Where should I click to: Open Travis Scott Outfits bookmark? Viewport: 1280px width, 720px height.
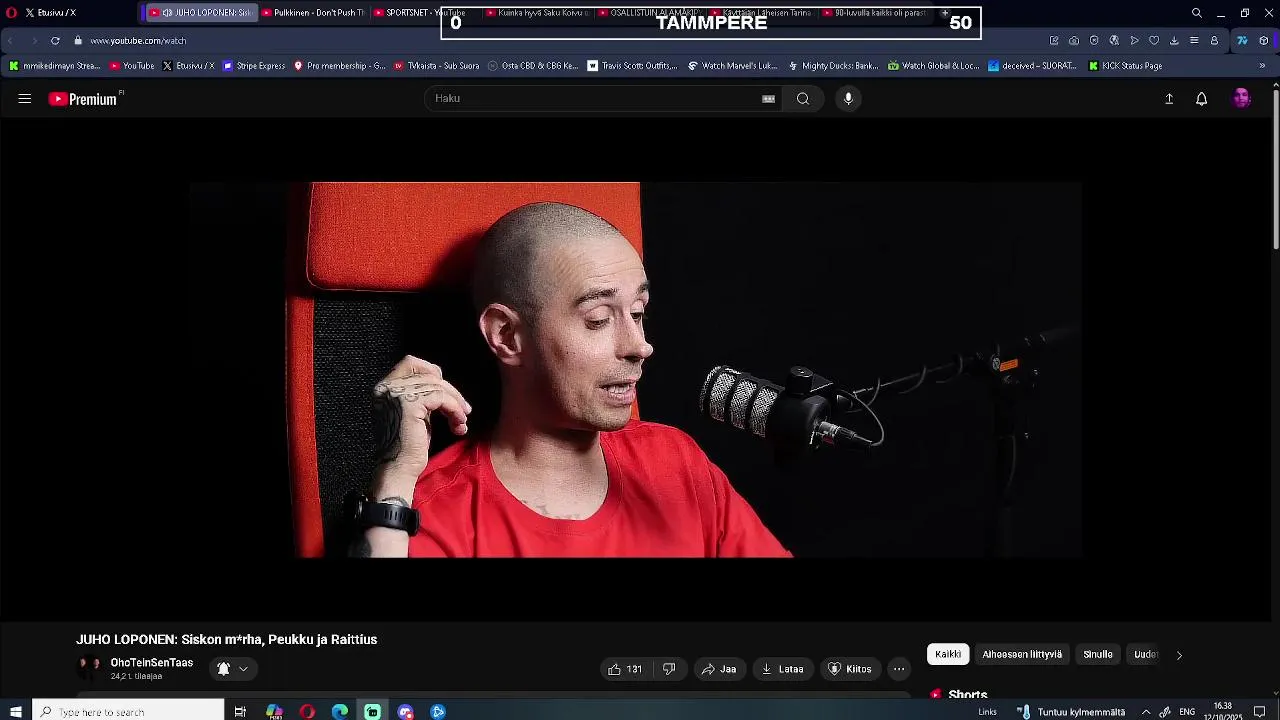633,66
